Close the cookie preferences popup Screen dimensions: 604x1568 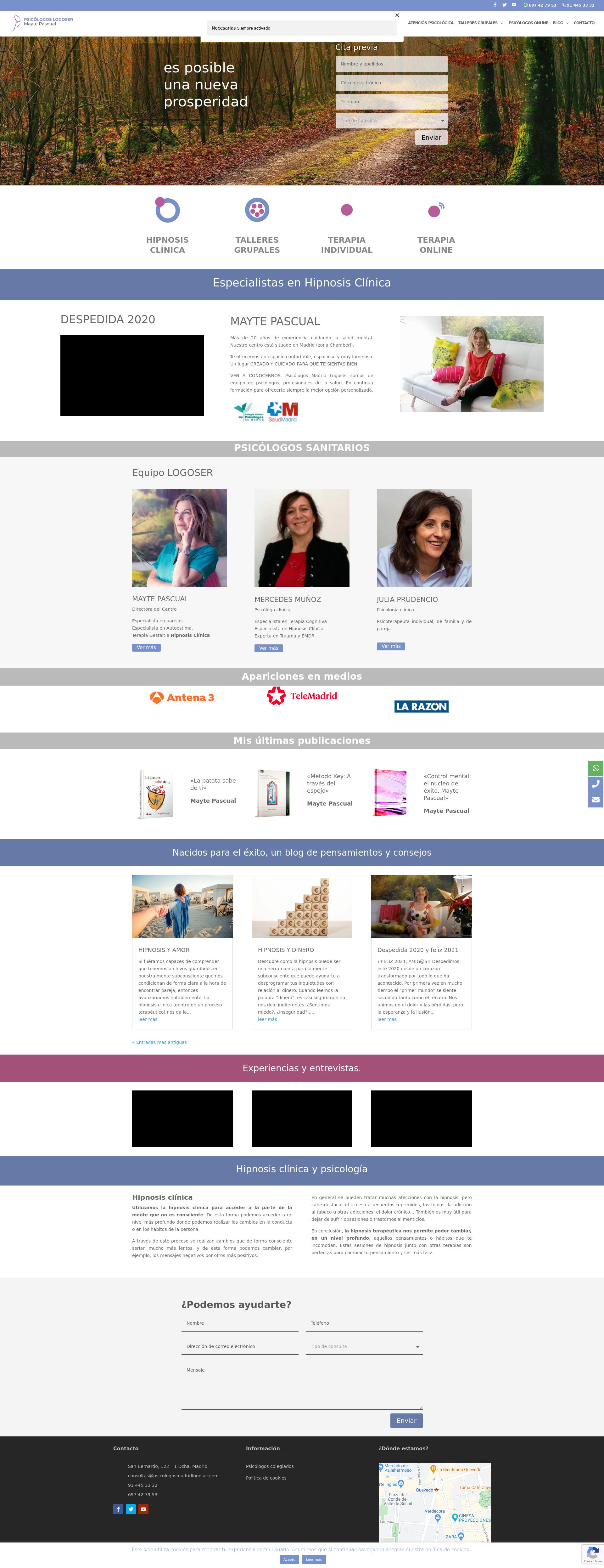[x=397, y=15]
